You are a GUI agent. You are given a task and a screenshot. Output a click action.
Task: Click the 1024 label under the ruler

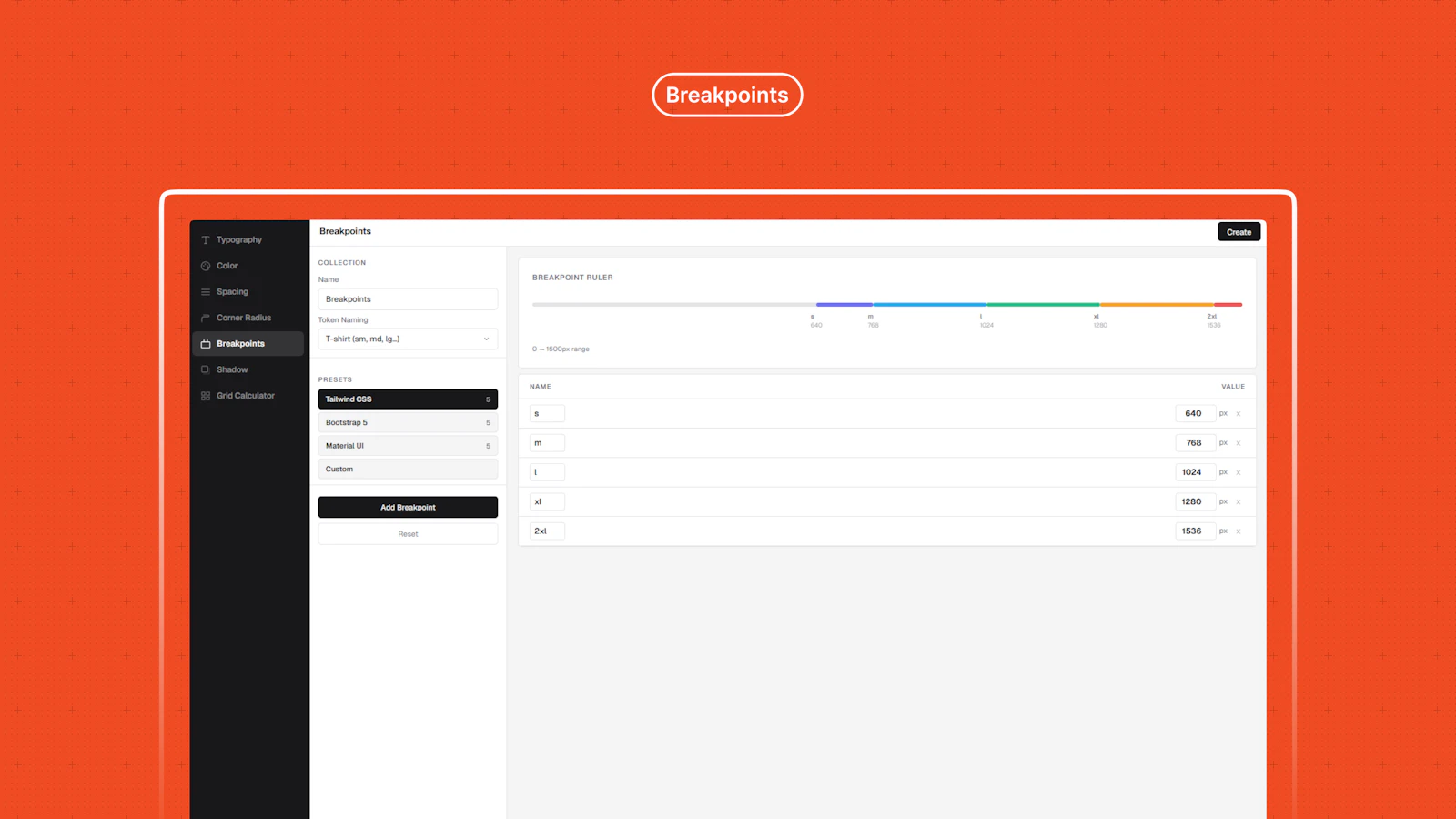(x=986, y=326)
